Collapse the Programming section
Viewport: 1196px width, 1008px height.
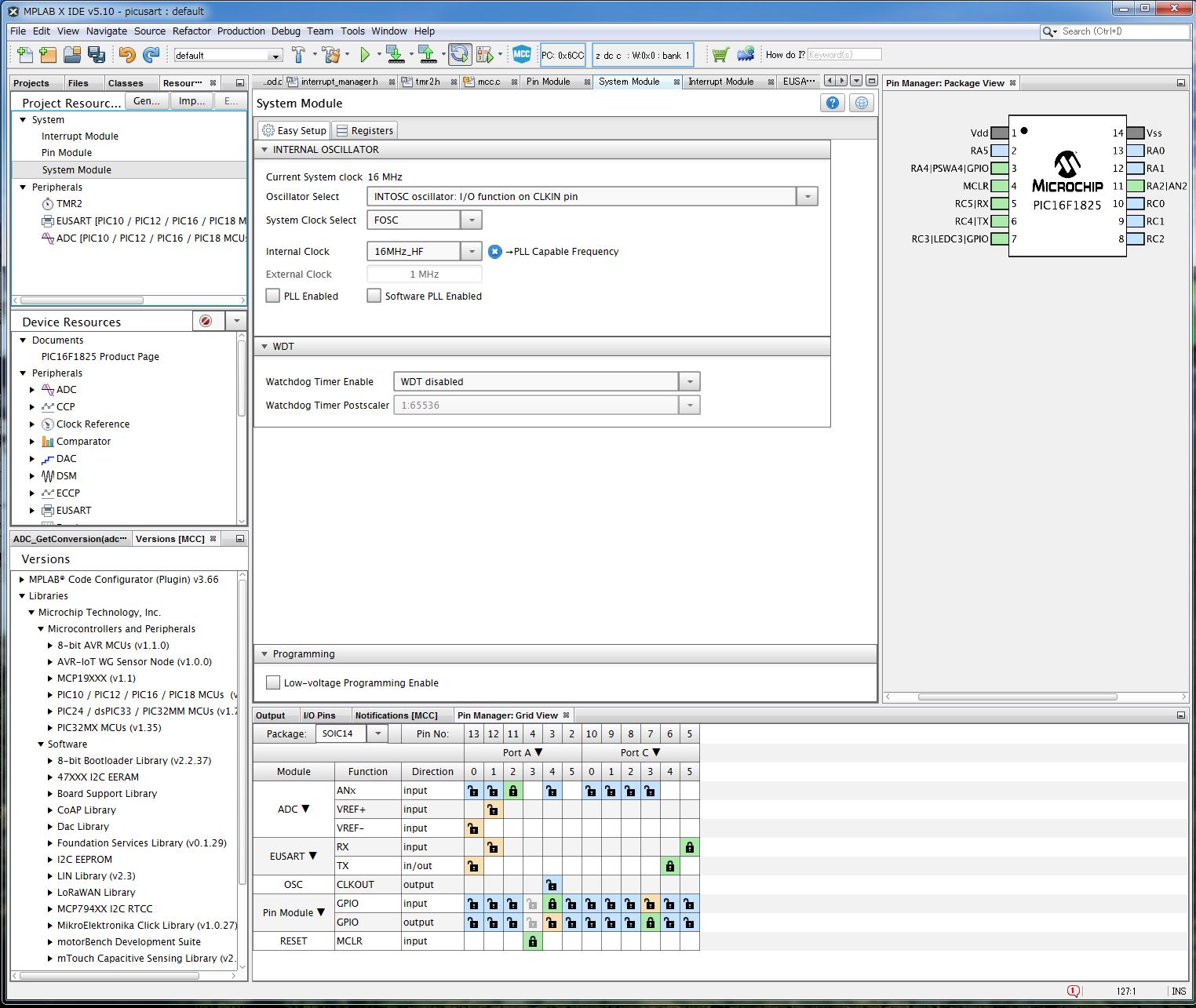264,653
